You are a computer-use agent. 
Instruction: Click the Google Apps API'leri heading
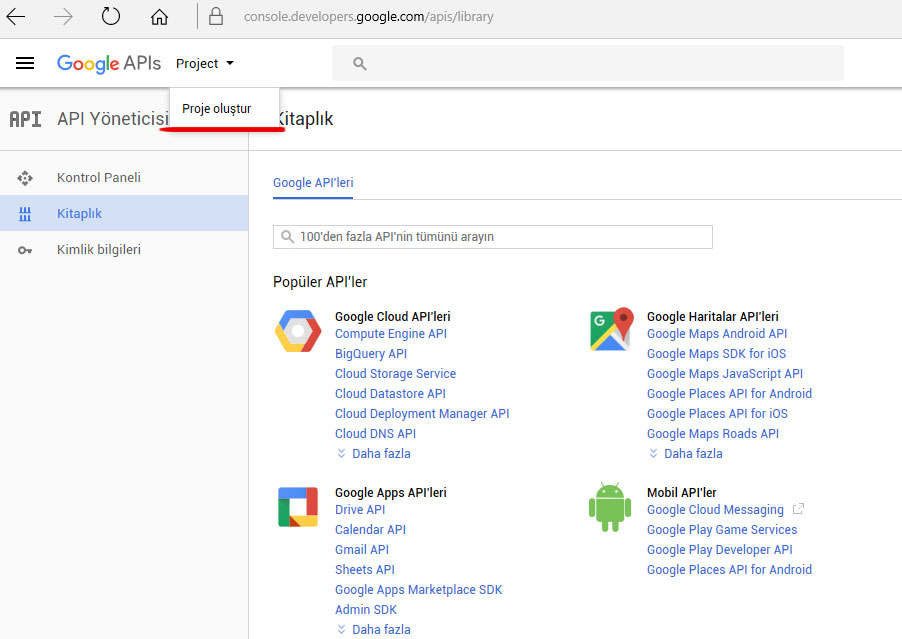tap(391, 493)
